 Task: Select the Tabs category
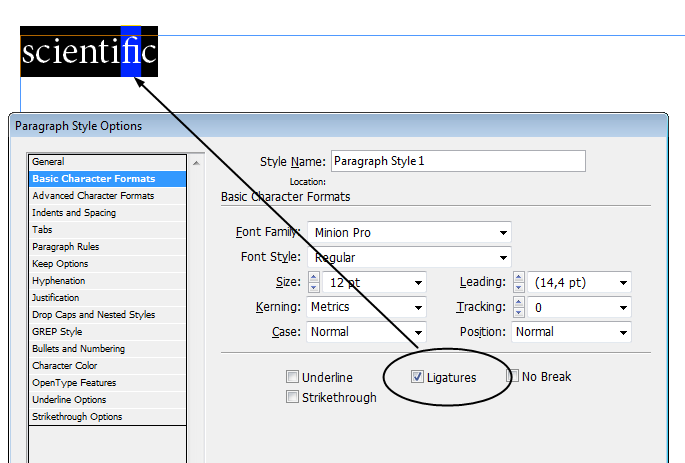click(107, 230)
